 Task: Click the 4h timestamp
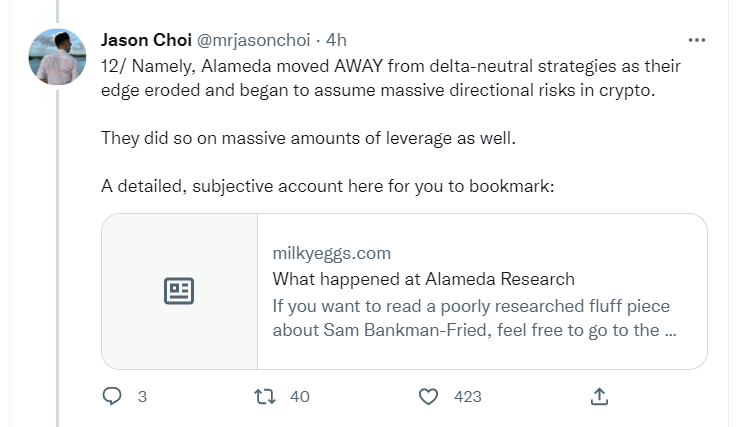[336, 40]
